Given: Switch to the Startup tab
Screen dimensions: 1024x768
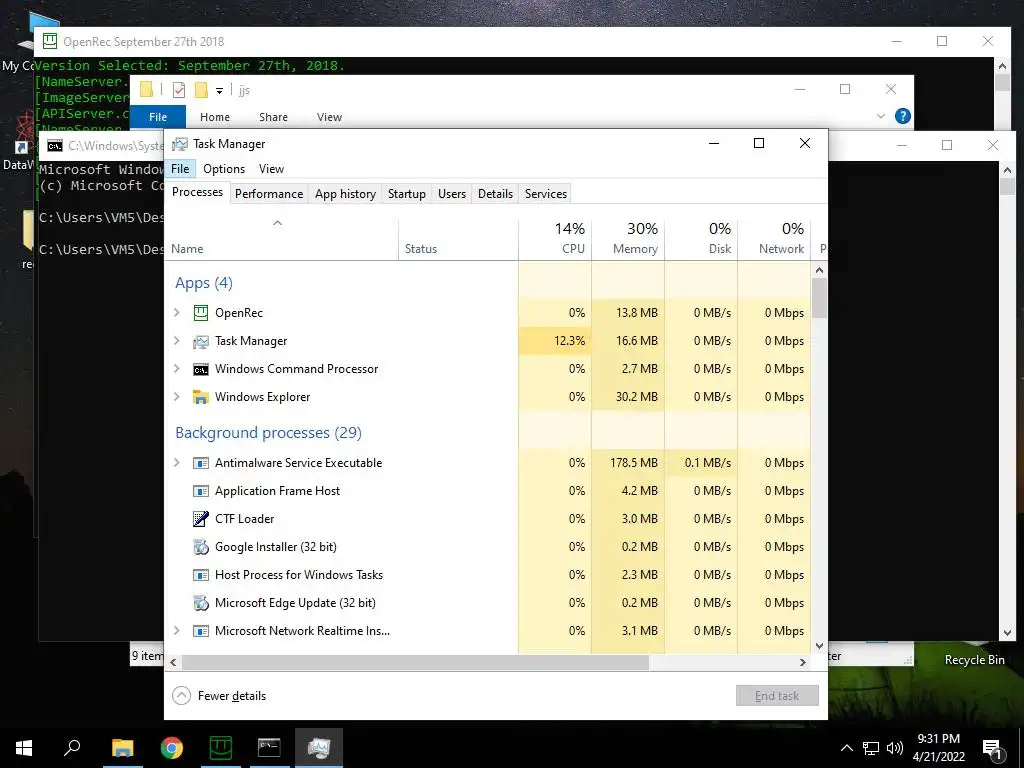Looking at the screenshot, I should pos(406,194).
